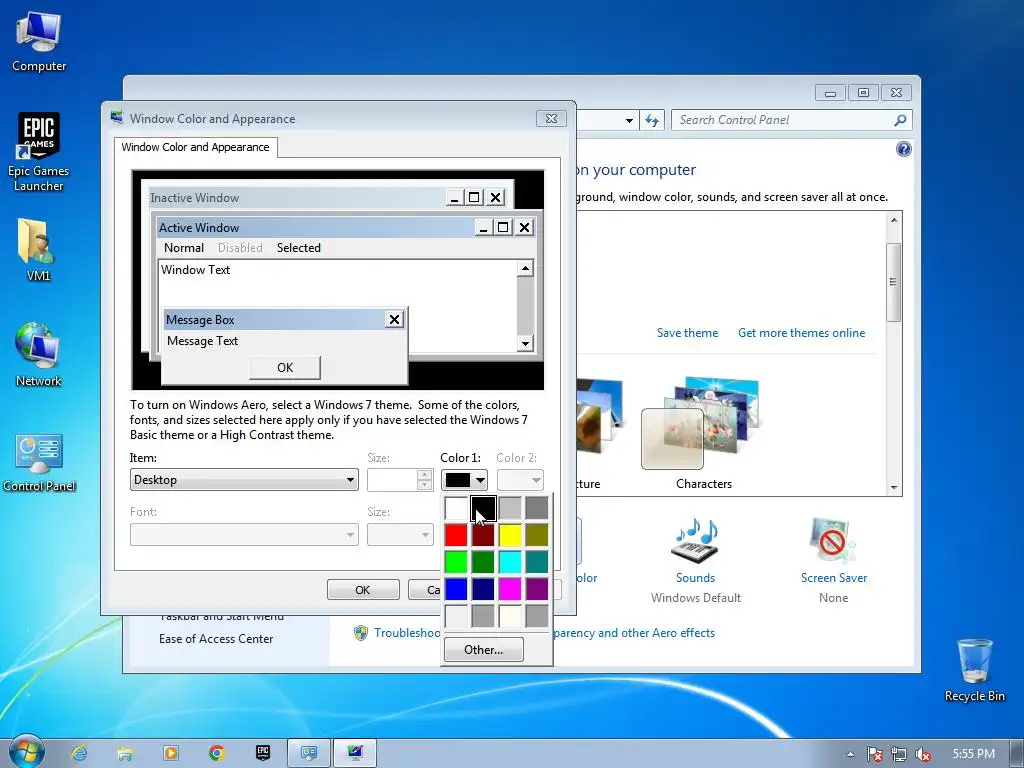
Task: Select the Control Panel desktop icon
Action: pyautogui.click(x=39, y=462)
